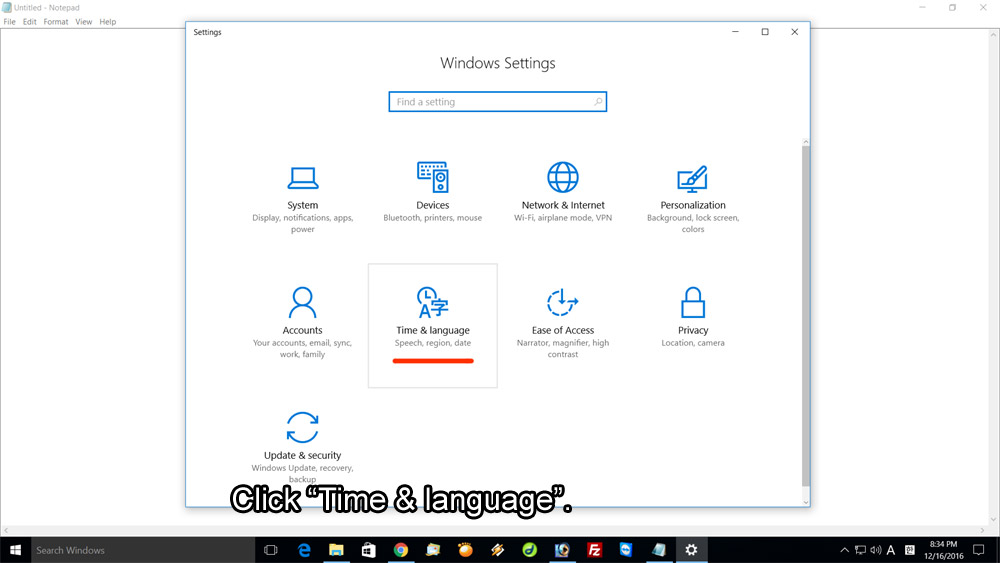Minimize the Settings window
This screenshot has width=1000, height=563.
coord(735,32)
